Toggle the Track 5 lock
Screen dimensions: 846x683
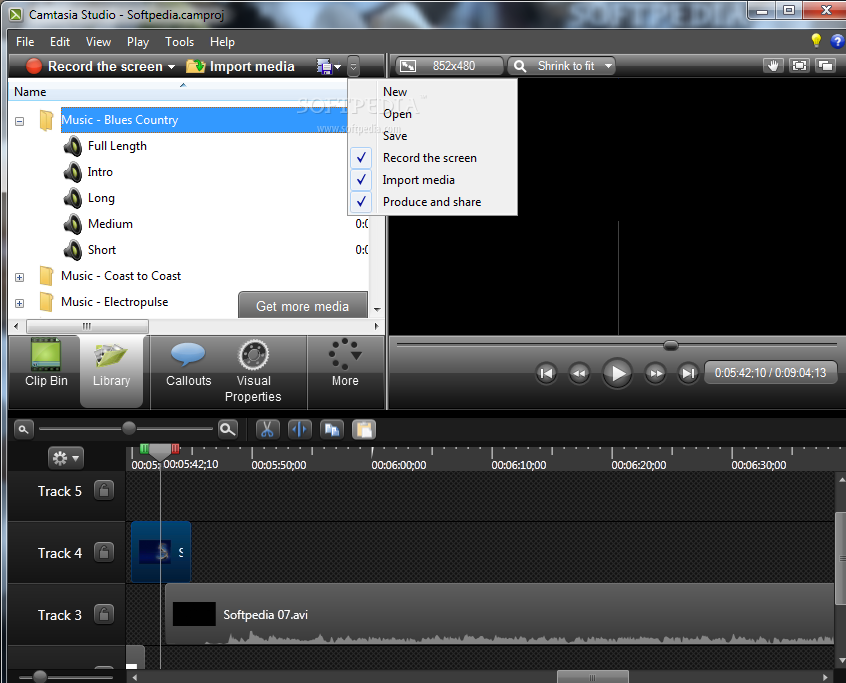coord(104,490)
